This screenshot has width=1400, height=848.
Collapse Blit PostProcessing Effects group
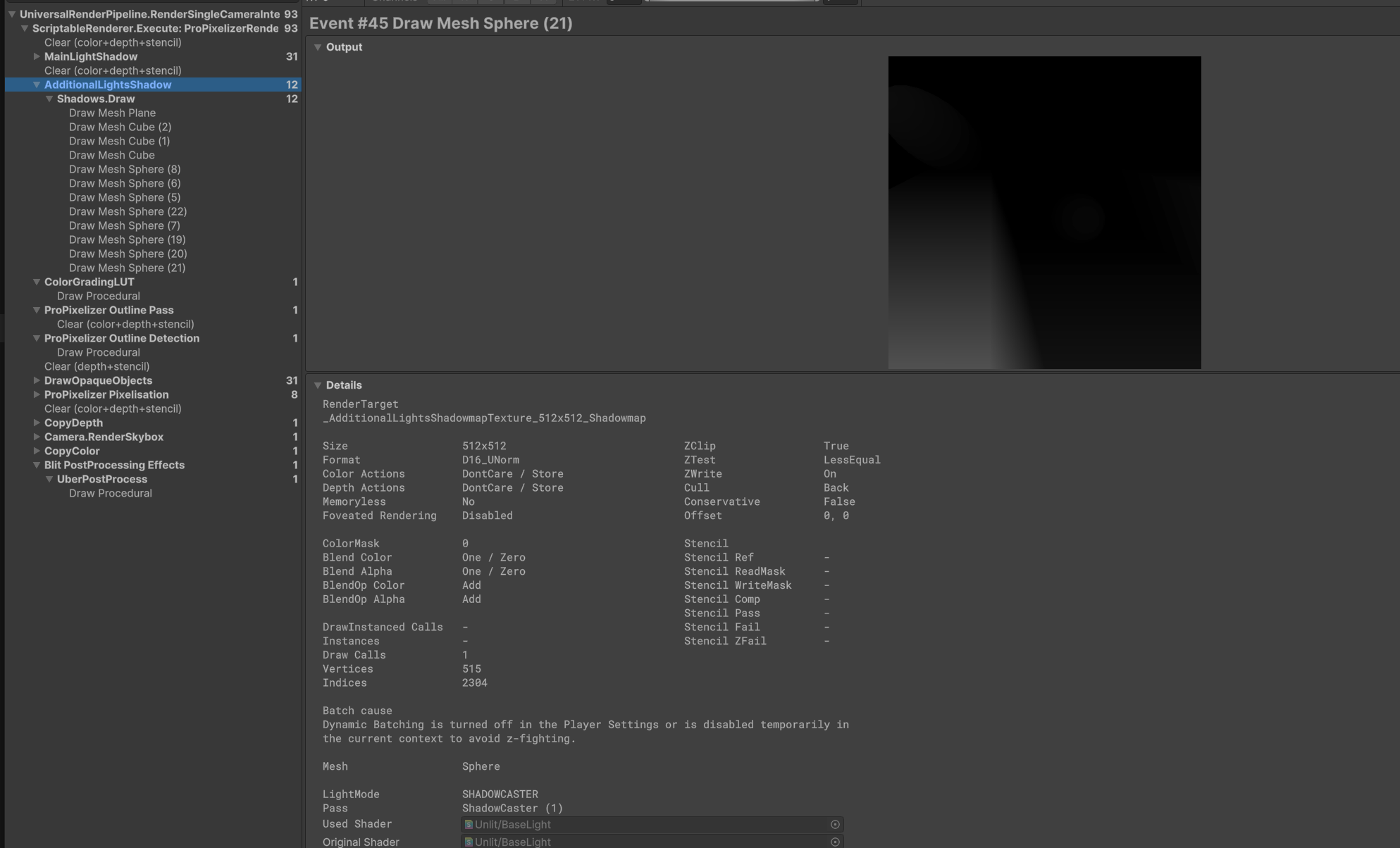point(37,465)
